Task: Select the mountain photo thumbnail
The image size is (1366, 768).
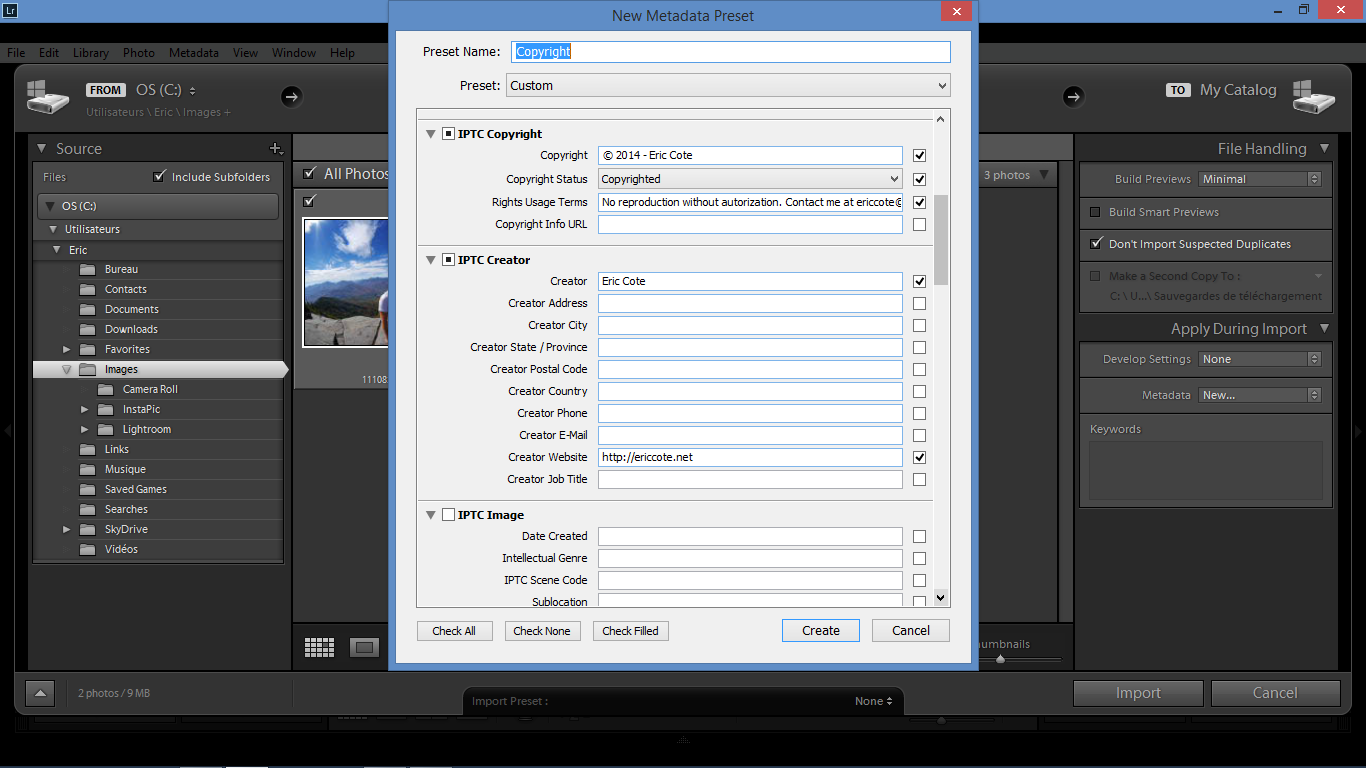Action: pos(345,282)
